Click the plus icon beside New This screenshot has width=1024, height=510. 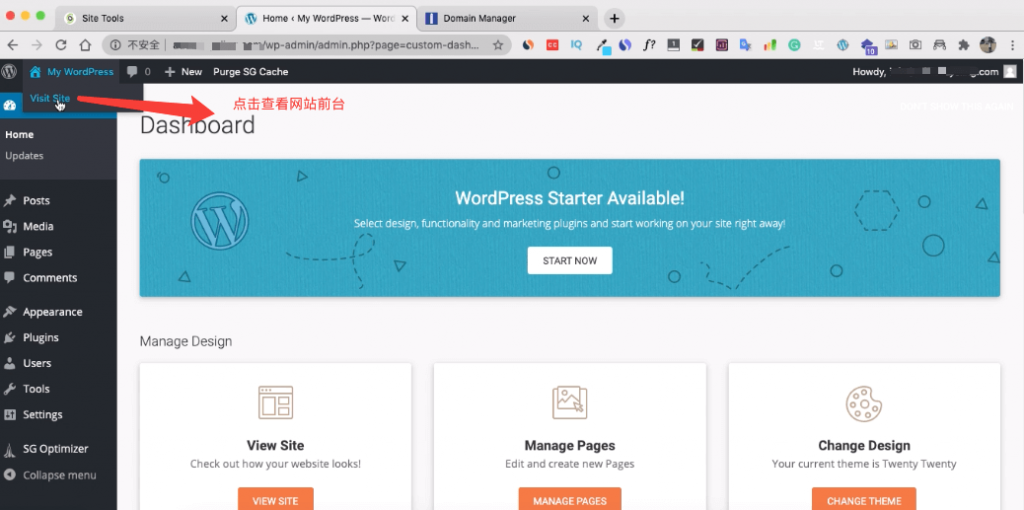pos(170,72)
